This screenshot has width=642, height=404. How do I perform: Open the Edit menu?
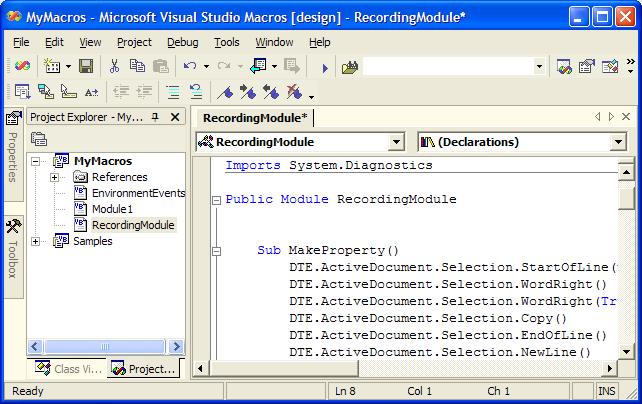pyautogui.click(x=54, y=42)
